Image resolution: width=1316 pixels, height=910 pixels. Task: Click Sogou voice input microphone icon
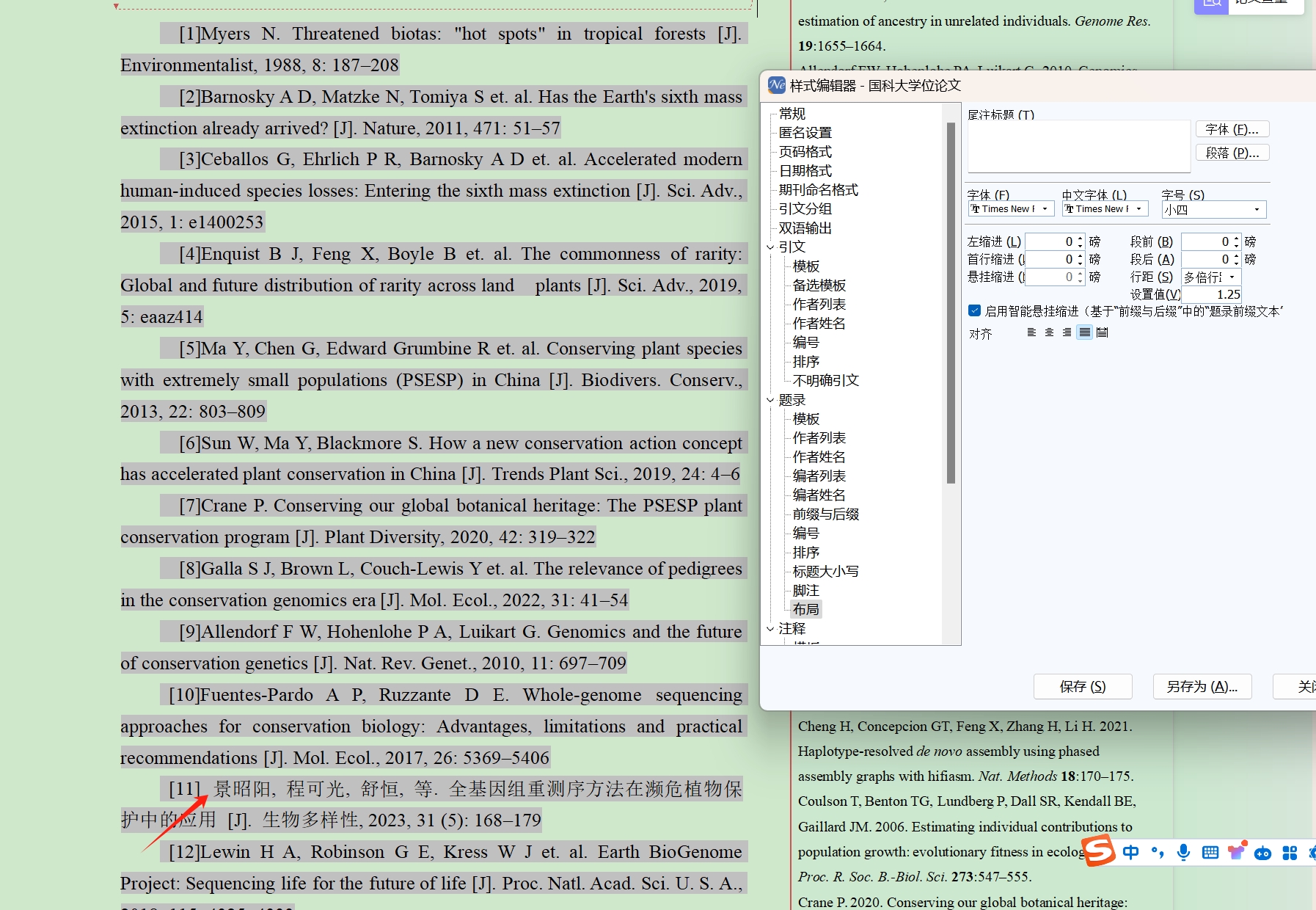click(1183, 852)
